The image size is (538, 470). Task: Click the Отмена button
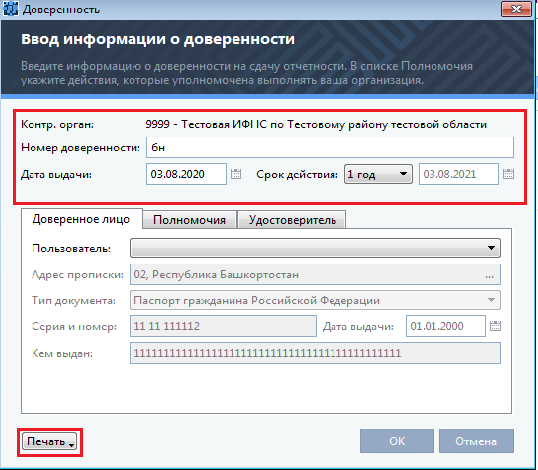tap(476, 441)
